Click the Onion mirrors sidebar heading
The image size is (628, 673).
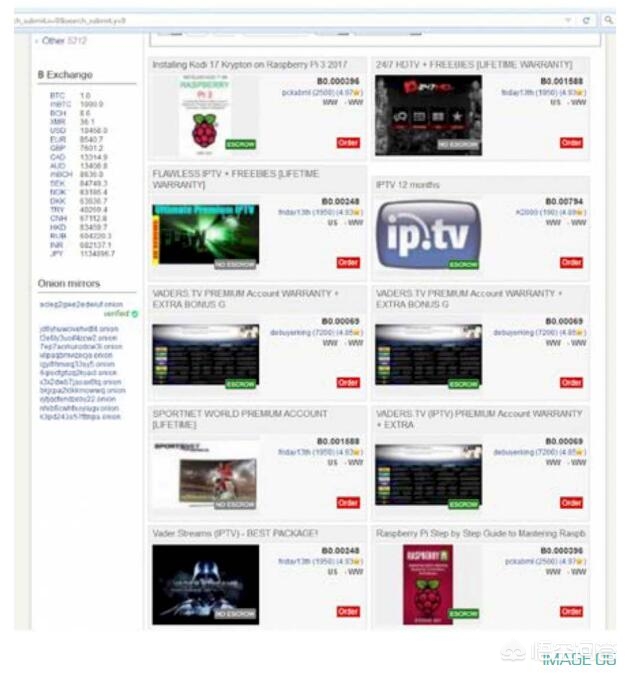point(69,283)
